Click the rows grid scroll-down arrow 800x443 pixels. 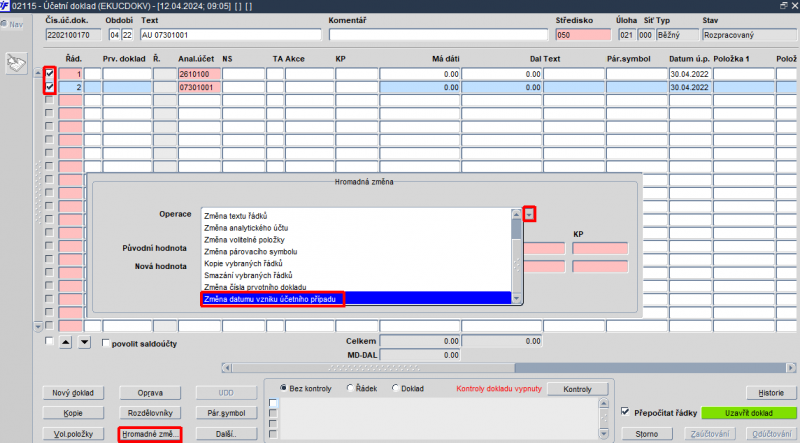(38, 326)
